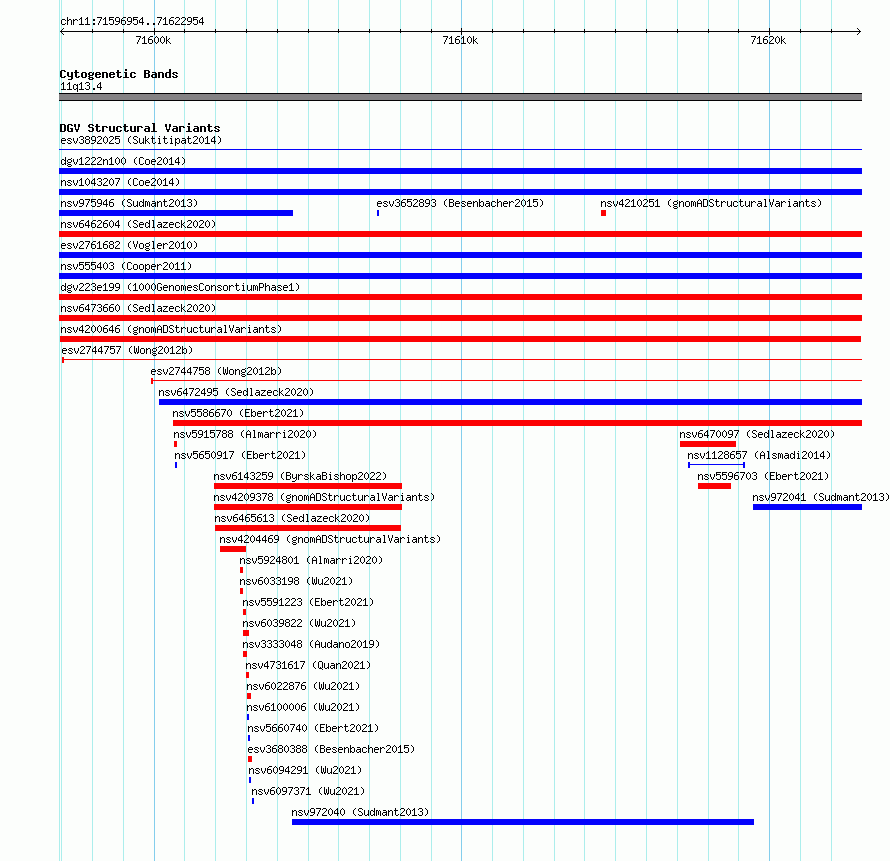Click the esv3892025 (Suktitipat2014) variant label
The image size is (890, 861).
[141, 140]
